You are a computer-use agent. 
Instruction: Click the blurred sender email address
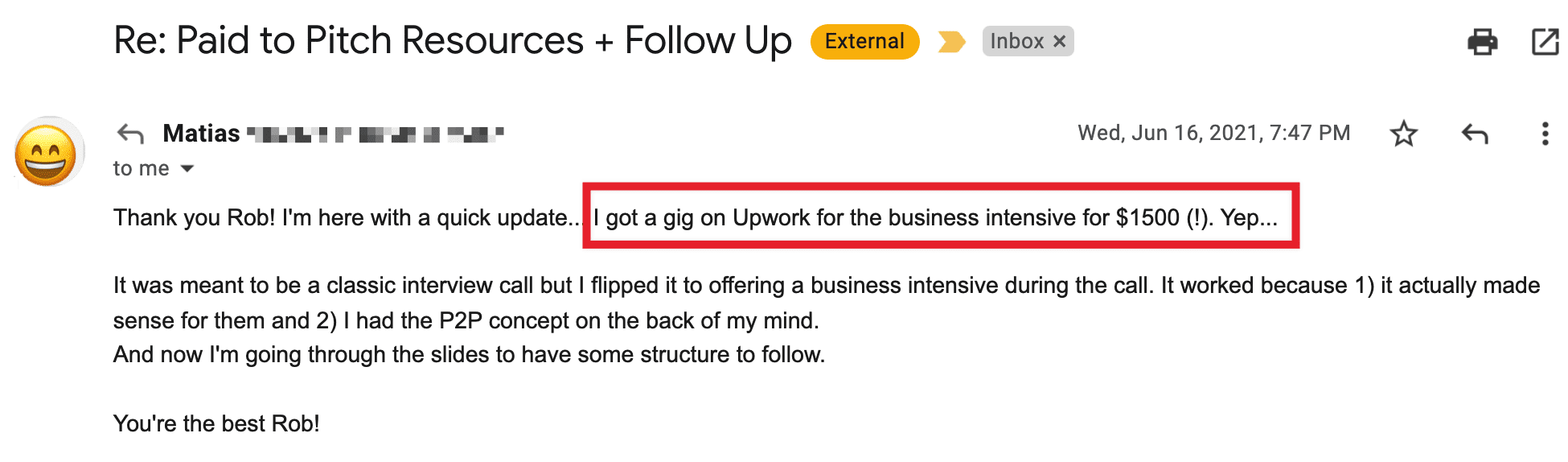[x=375, y=134]
